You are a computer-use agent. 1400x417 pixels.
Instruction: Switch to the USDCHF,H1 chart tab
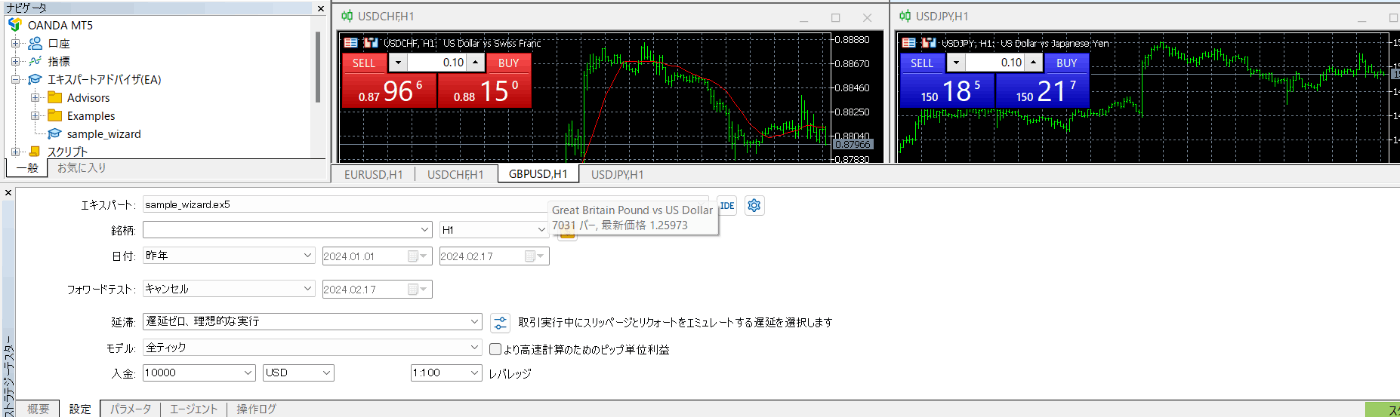tap(457, 174)
